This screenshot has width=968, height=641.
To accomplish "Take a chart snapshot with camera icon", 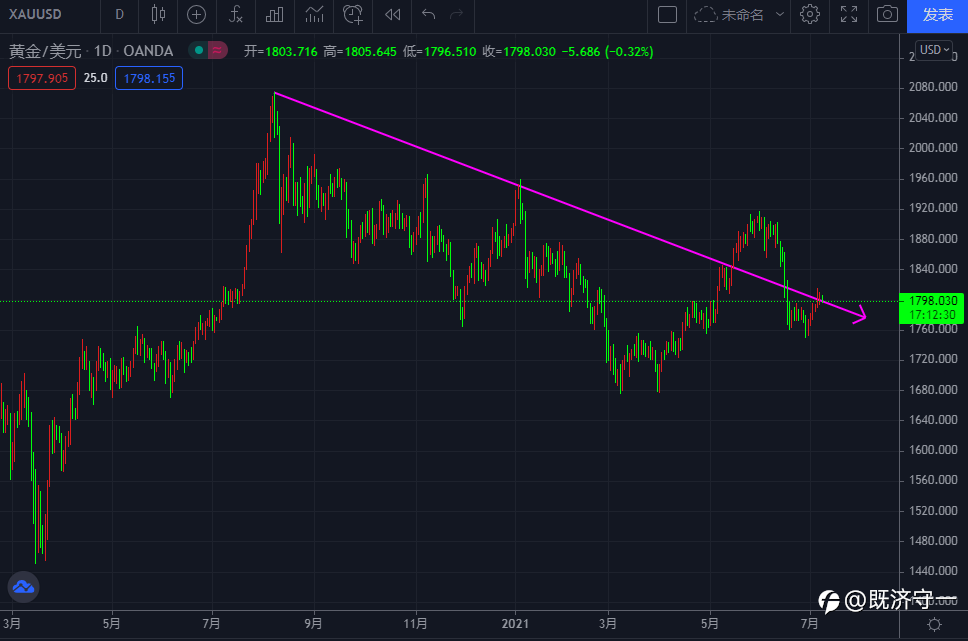I will click(887, 14).
